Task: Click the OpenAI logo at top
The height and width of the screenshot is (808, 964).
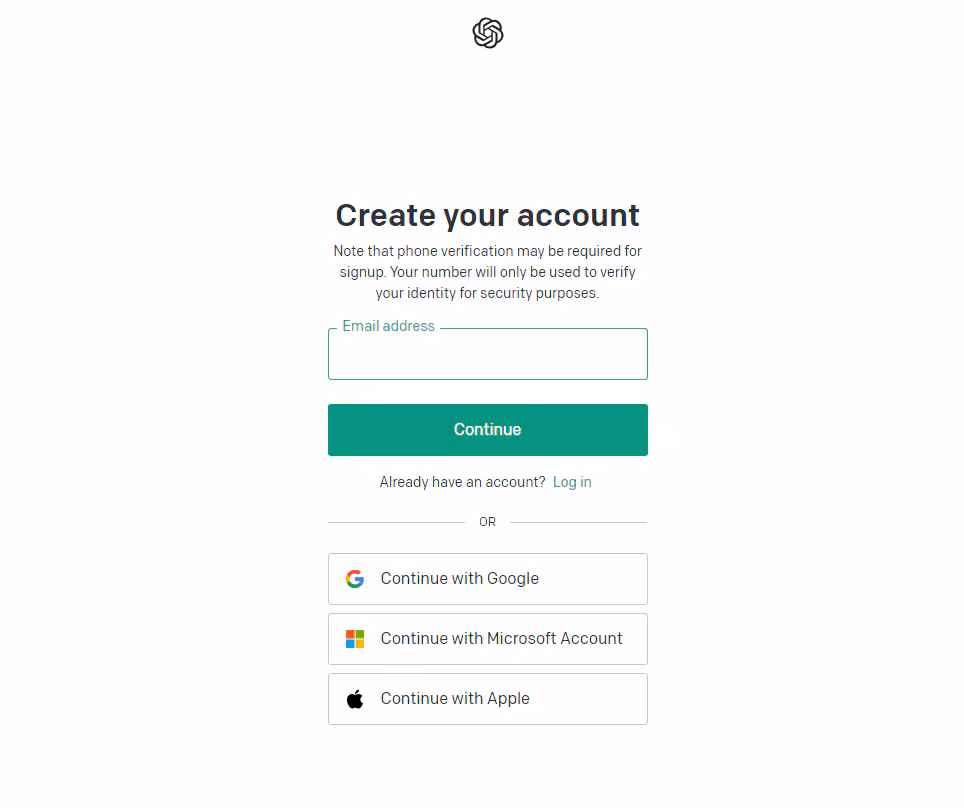Action: click(488, 34)
